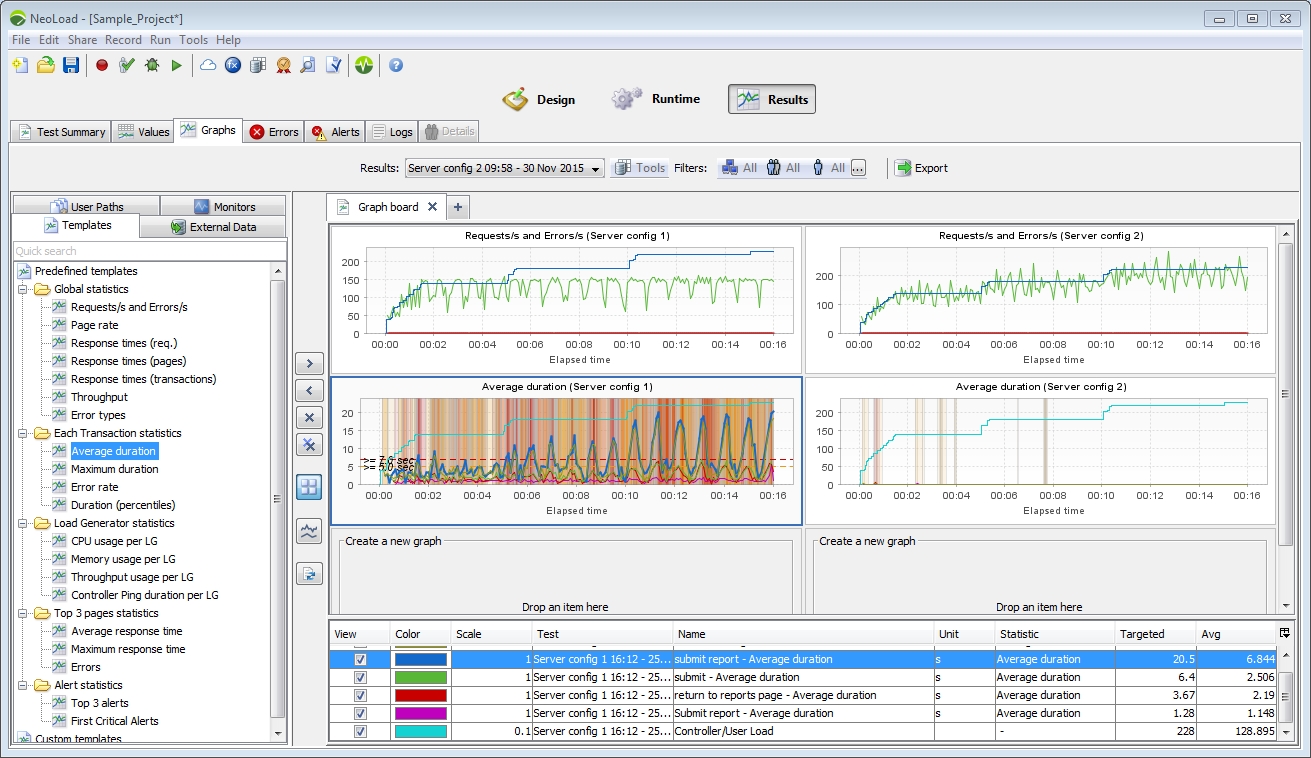This screenshot has height=758, width=1311.
Task: Uncheck View for Controller/User Load row
Action: point(361,732)
